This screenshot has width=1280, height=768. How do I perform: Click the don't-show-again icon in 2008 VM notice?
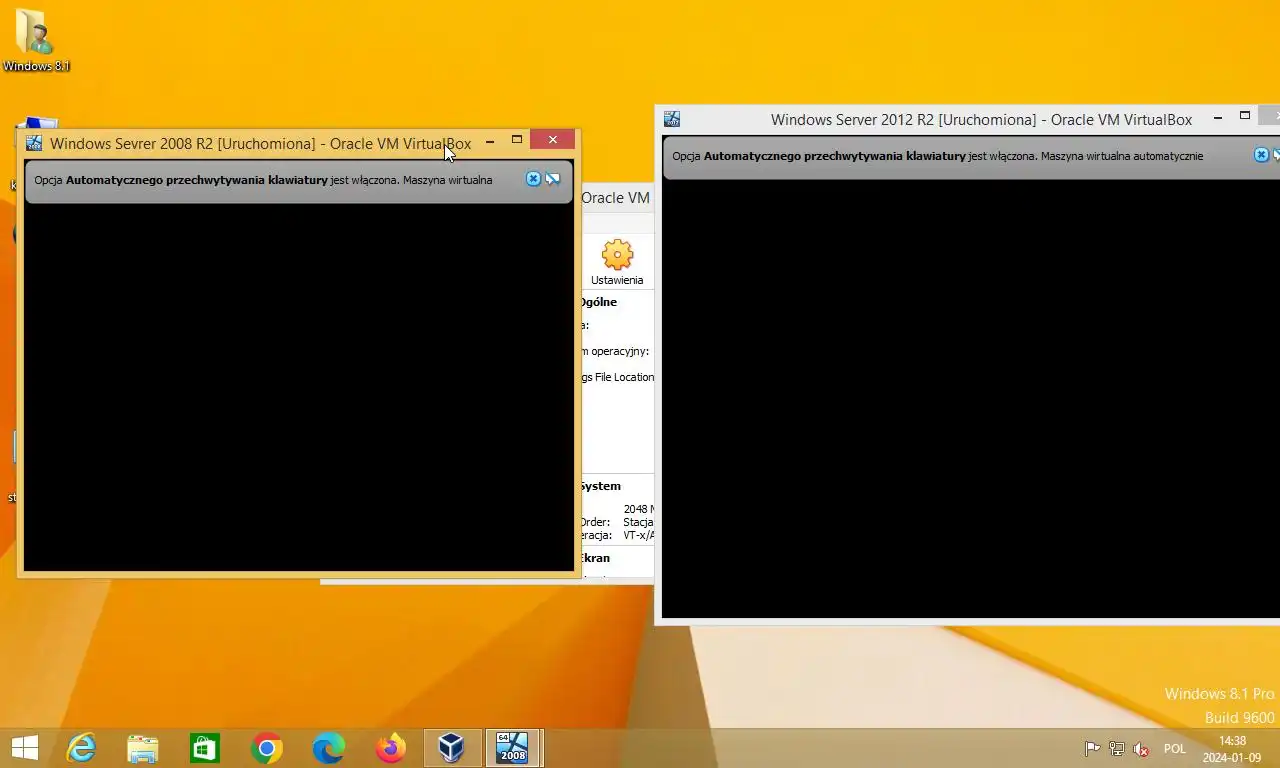[x=553, y=179]
